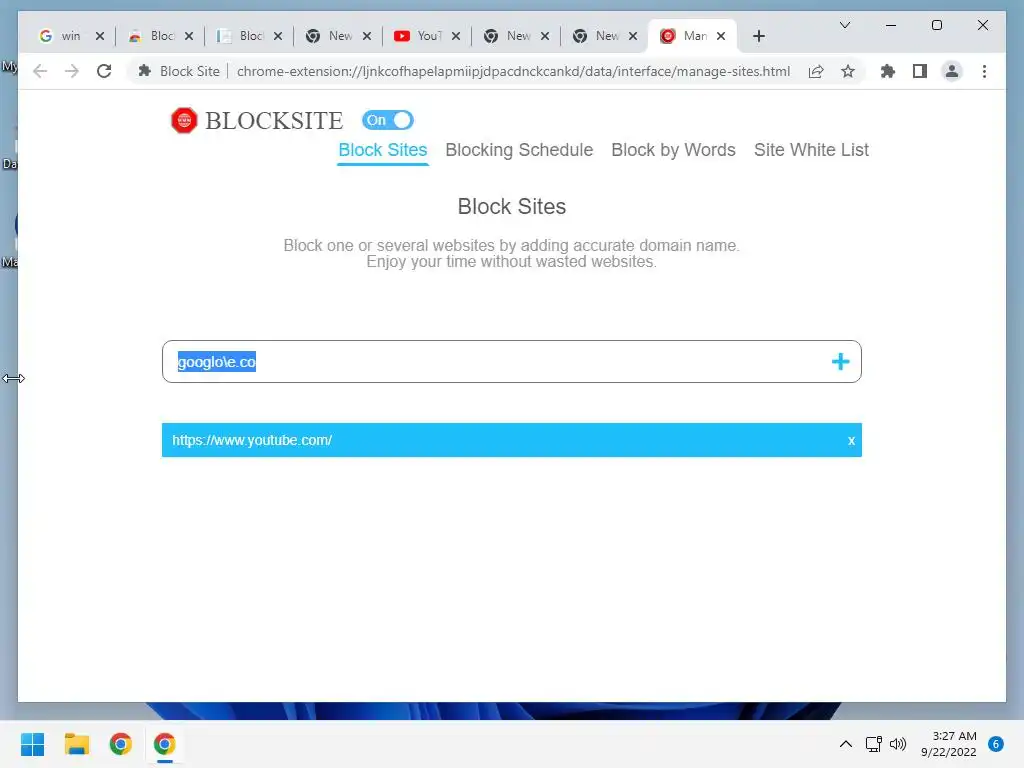Close the YouTube tab
Viewport: 1024px width, 768px height.
coord(456,36)
